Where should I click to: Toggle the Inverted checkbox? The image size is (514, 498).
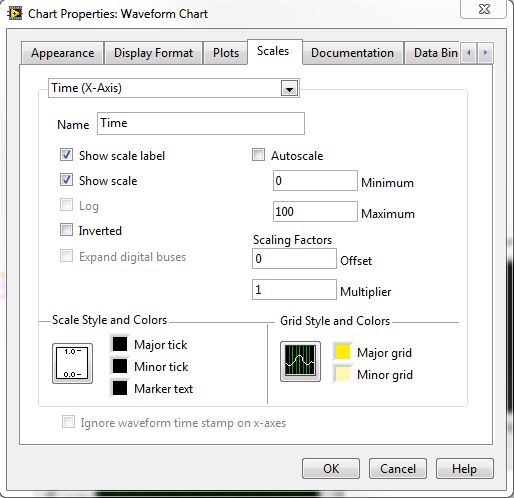click(66, 230)
